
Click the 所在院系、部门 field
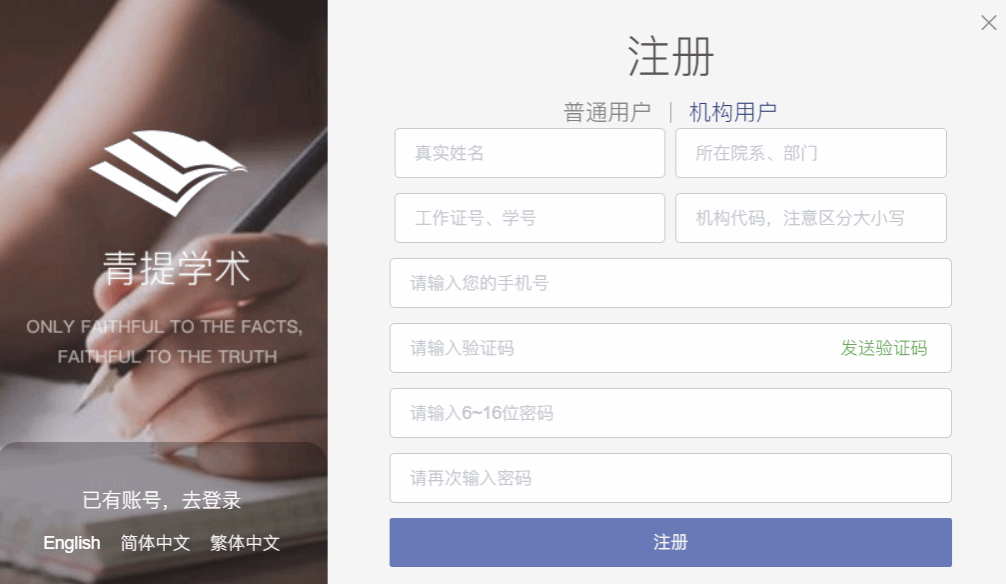(x=811, y=153)
